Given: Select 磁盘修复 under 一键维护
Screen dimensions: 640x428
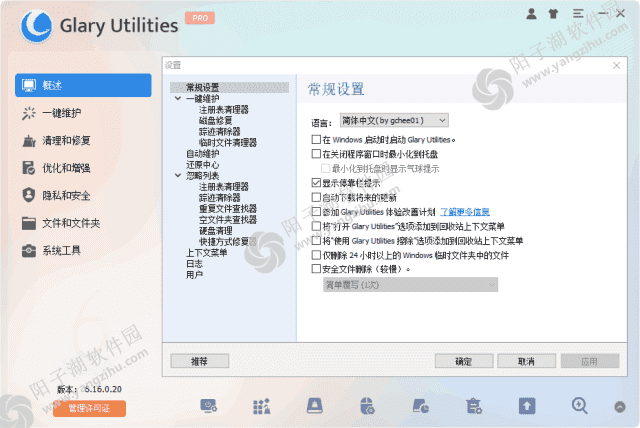Looking at the screenshot, I should point(215,120).
